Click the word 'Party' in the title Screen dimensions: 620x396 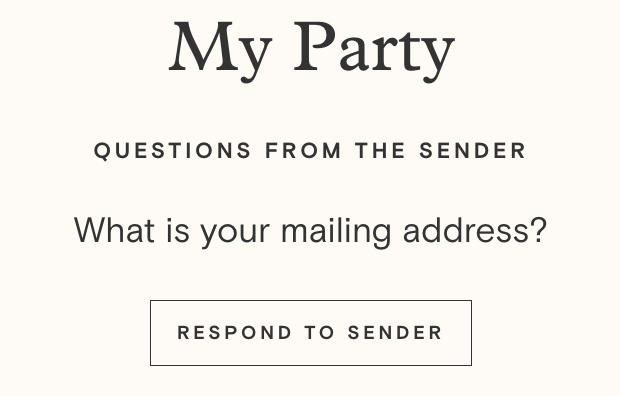[x=374, y=51]
